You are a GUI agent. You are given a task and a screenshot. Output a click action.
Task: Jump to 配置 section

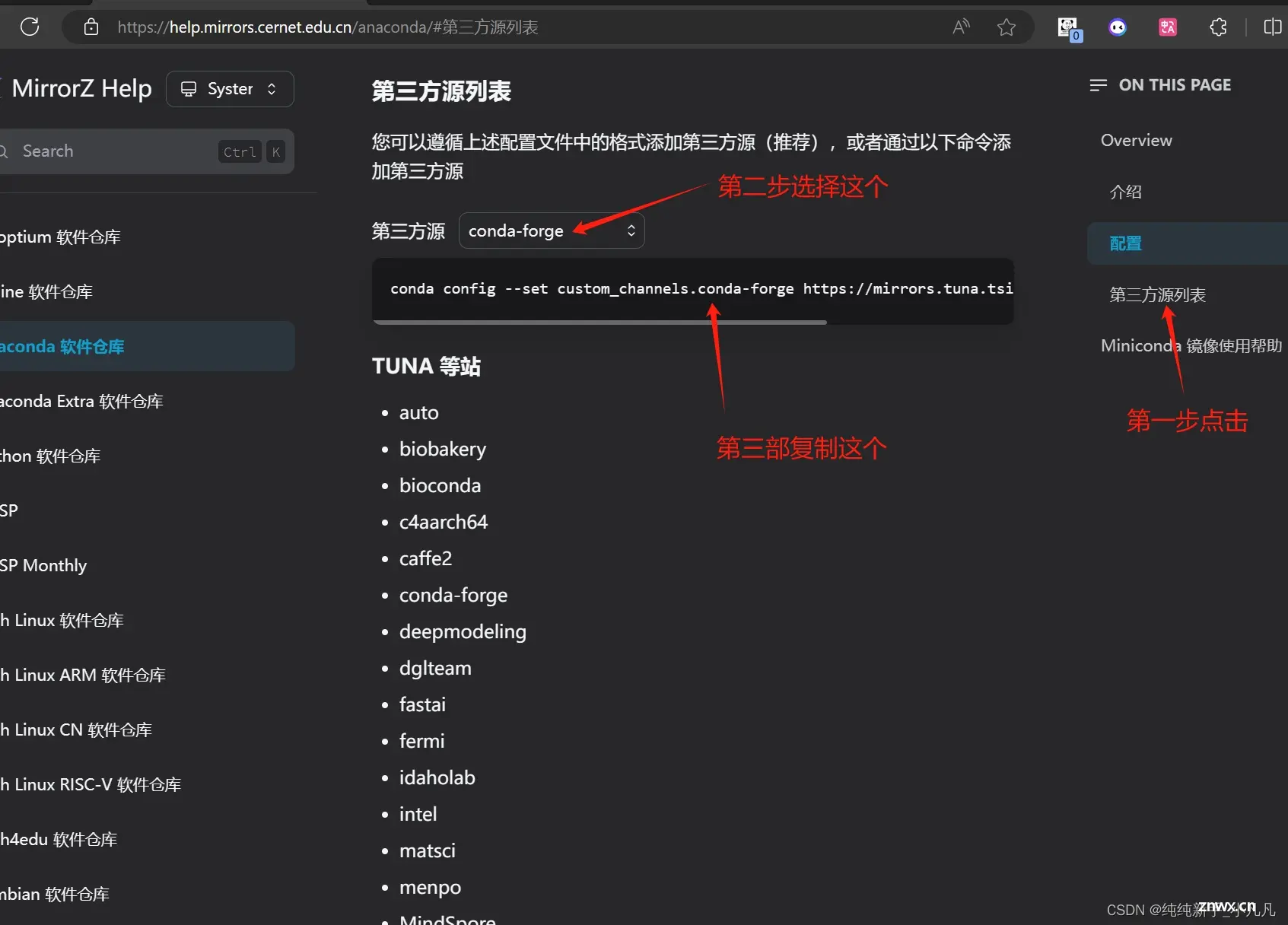point(1188,243)
